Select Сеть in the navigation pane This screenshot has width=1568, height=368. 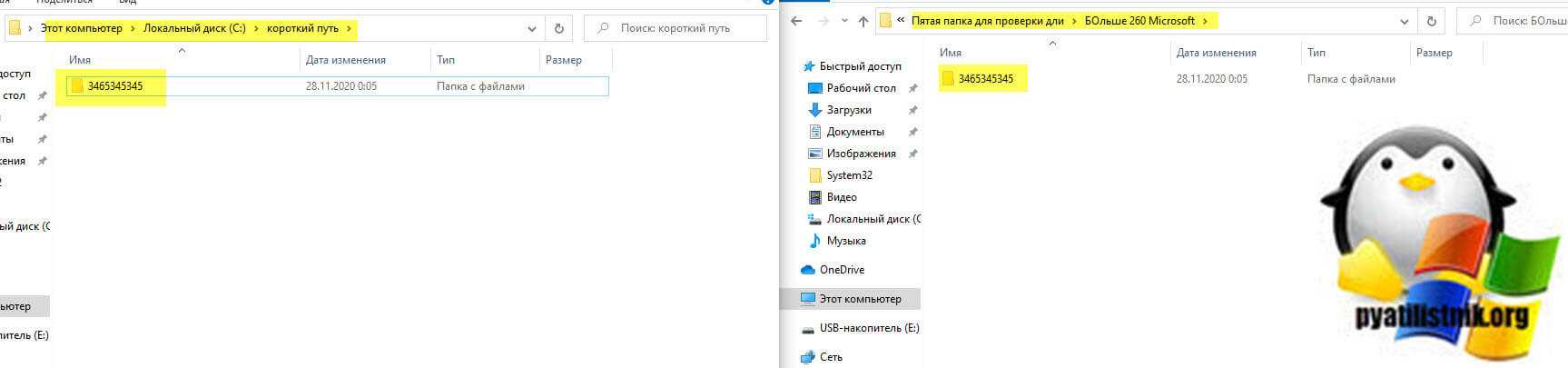pyautogui.click(x=830, y=357)
